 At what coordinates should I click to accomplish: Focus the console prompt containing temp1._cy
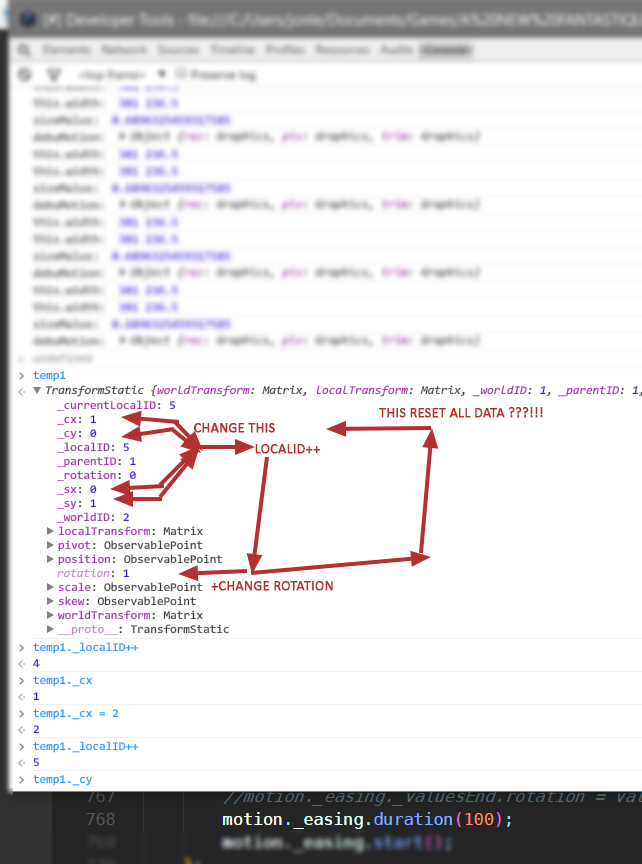click(63, 780)
